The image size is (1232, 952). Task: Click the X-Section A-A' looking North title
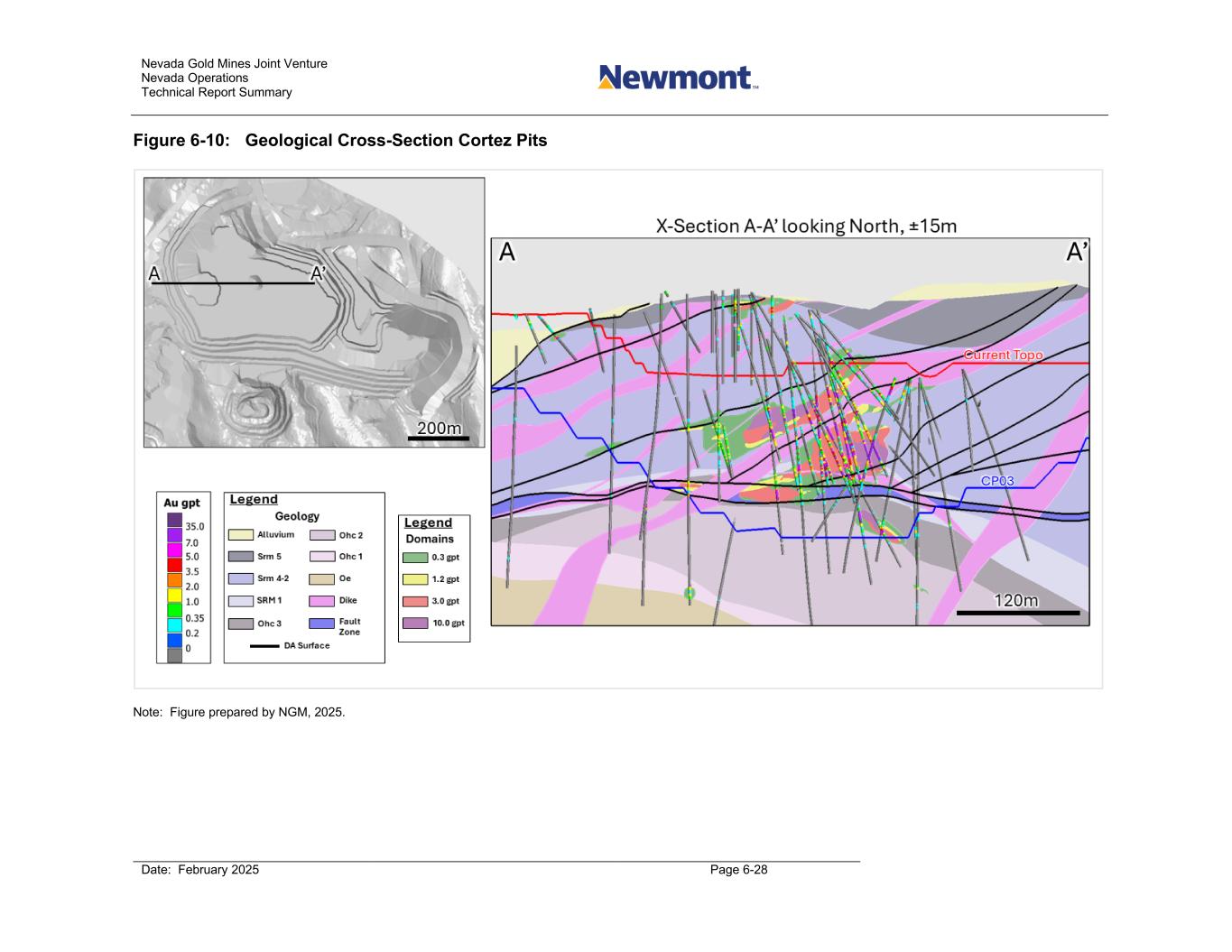point(805,226)
